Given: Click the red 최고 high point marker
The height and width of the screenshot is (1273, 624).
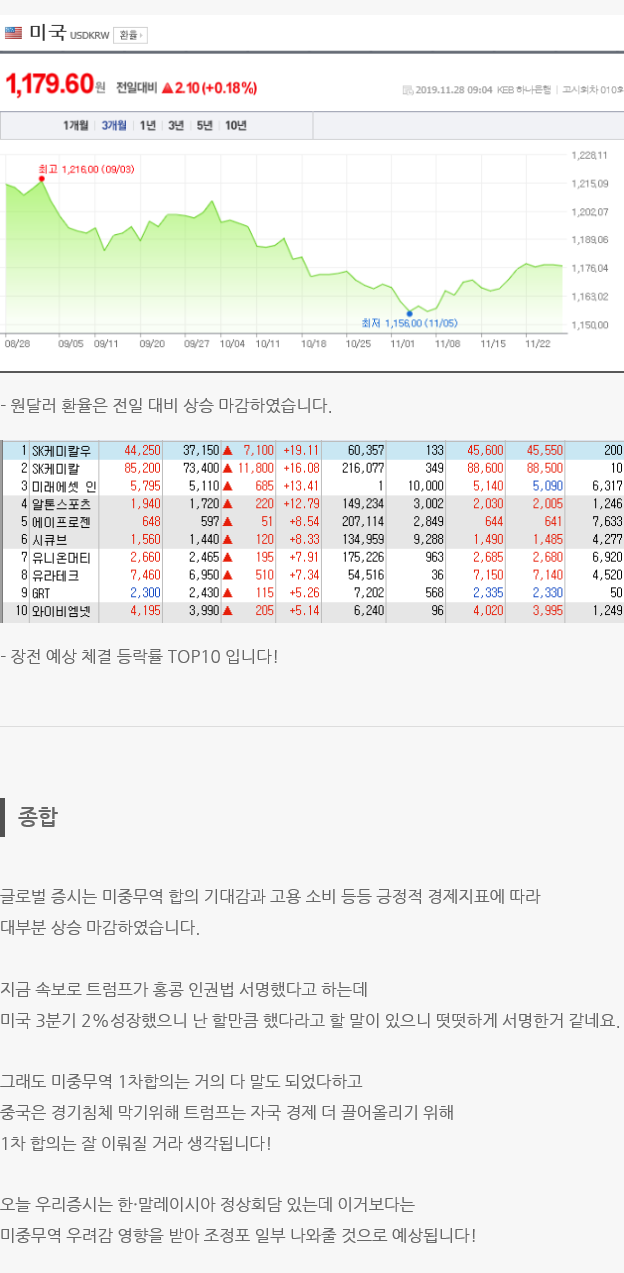Looking at the screenshot, I should pyautogui.click(x=41, y=179).
